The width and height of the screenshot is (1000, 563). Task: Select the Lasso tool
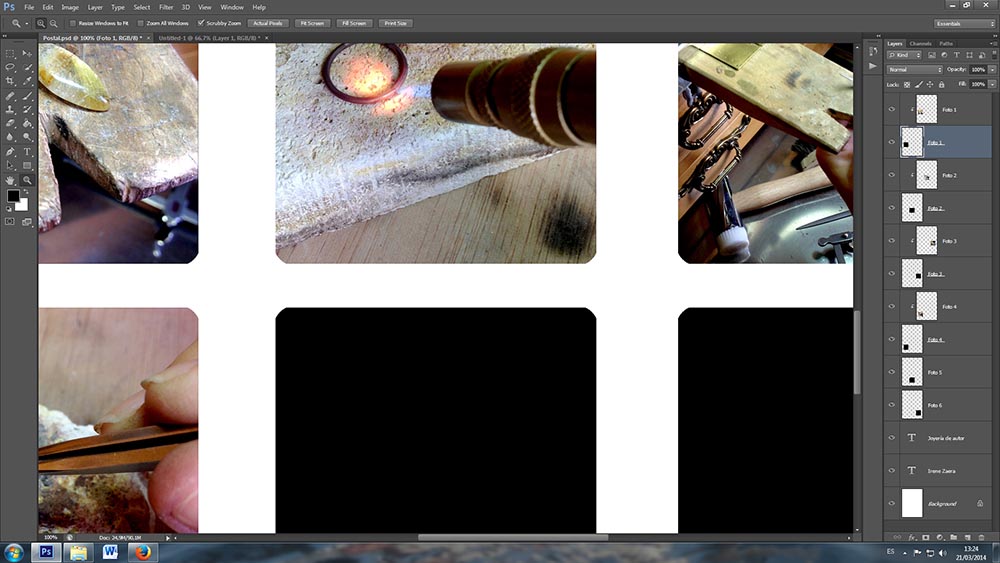click(10, 66)
